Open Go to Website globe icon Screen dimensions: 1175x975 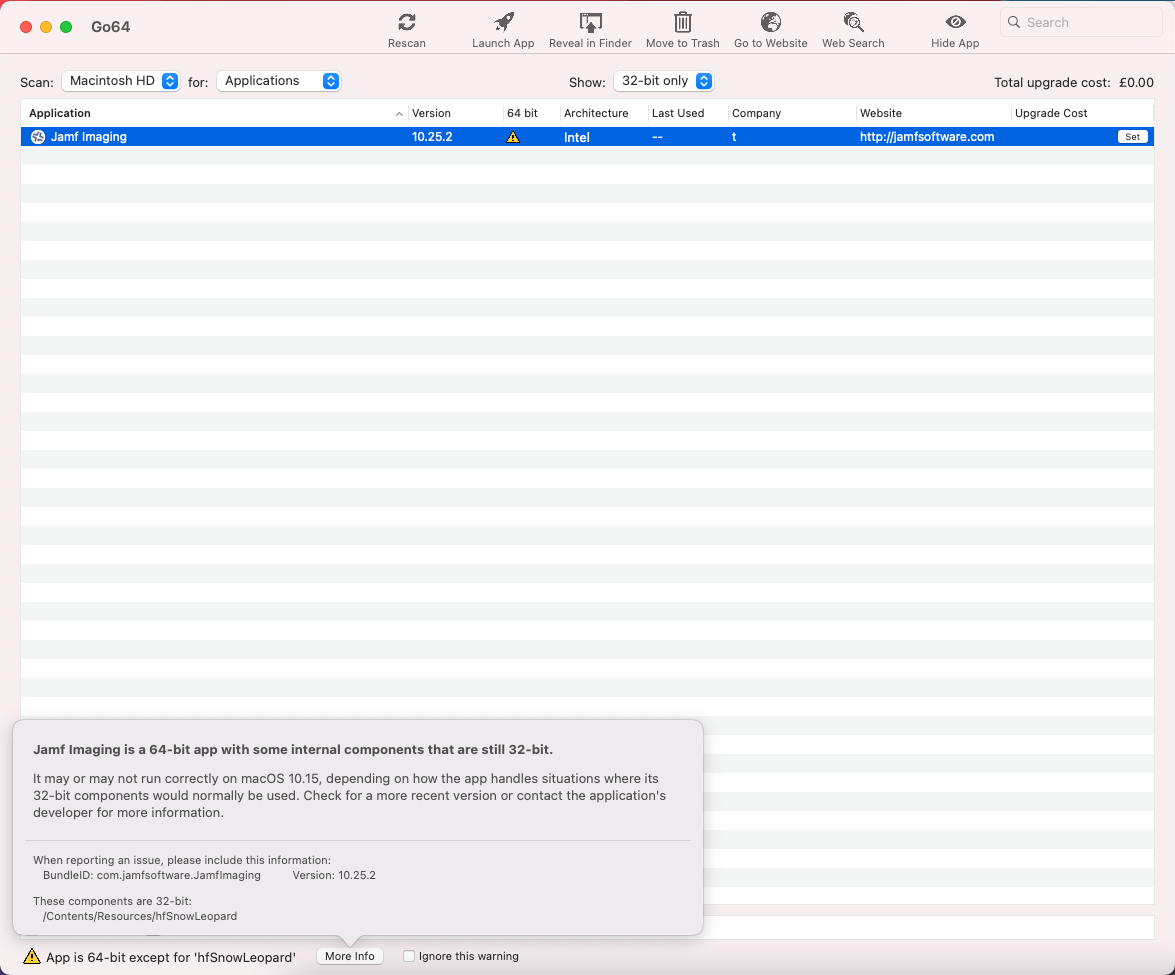pos(770,23)
